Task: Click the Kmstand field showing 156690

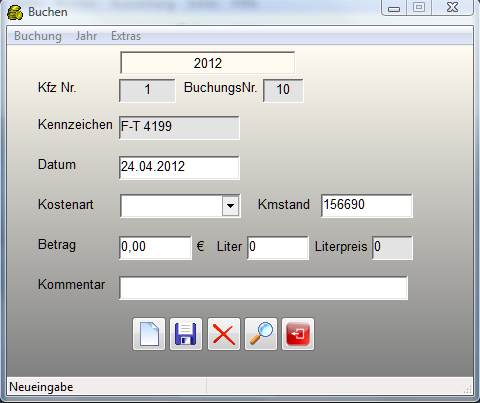Action: tap(367, 205)
